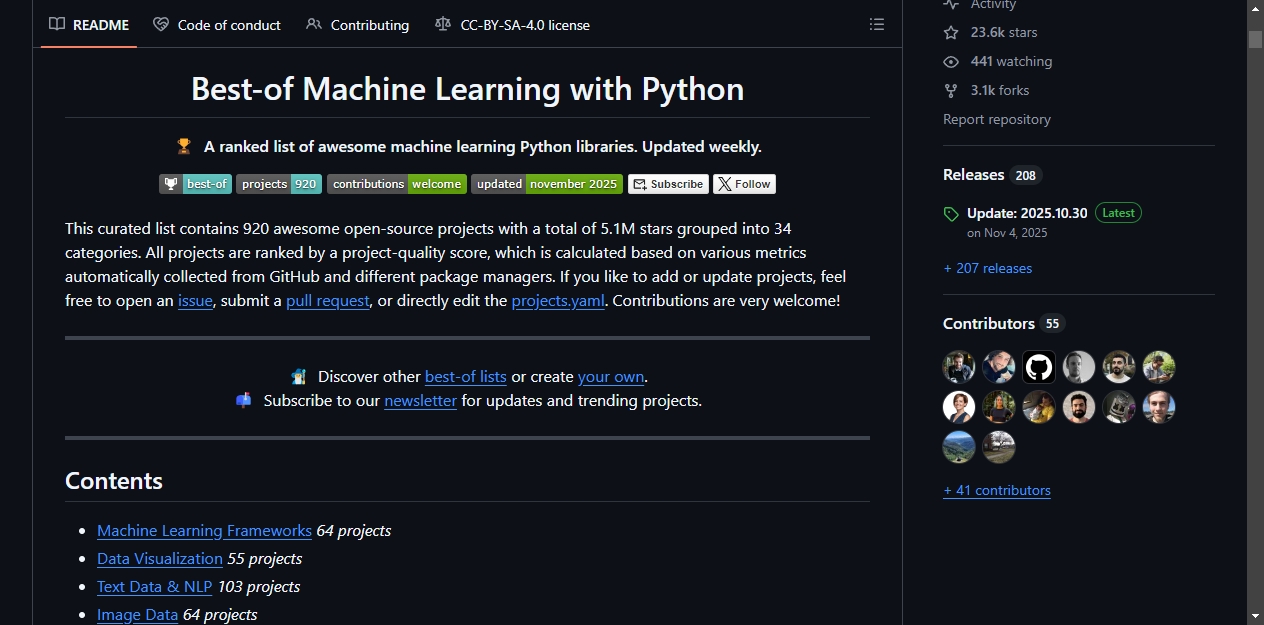Viewport: 1264px width, 625px height.
Task: Go to Machine Learning Frameworks section
Action: [x=204, y=530]
